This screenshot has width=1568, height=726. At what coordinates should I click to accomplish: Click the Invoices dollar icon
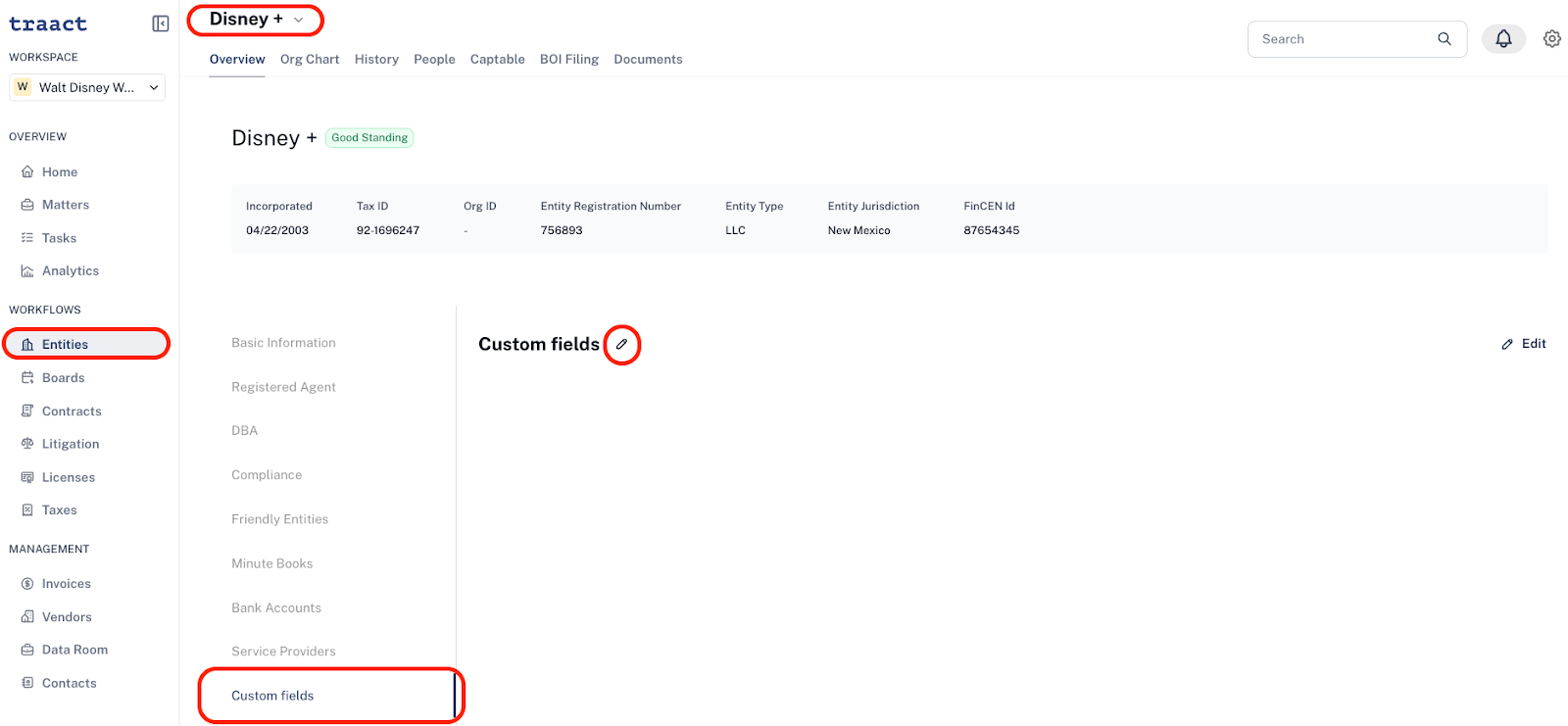pos(27,584)
